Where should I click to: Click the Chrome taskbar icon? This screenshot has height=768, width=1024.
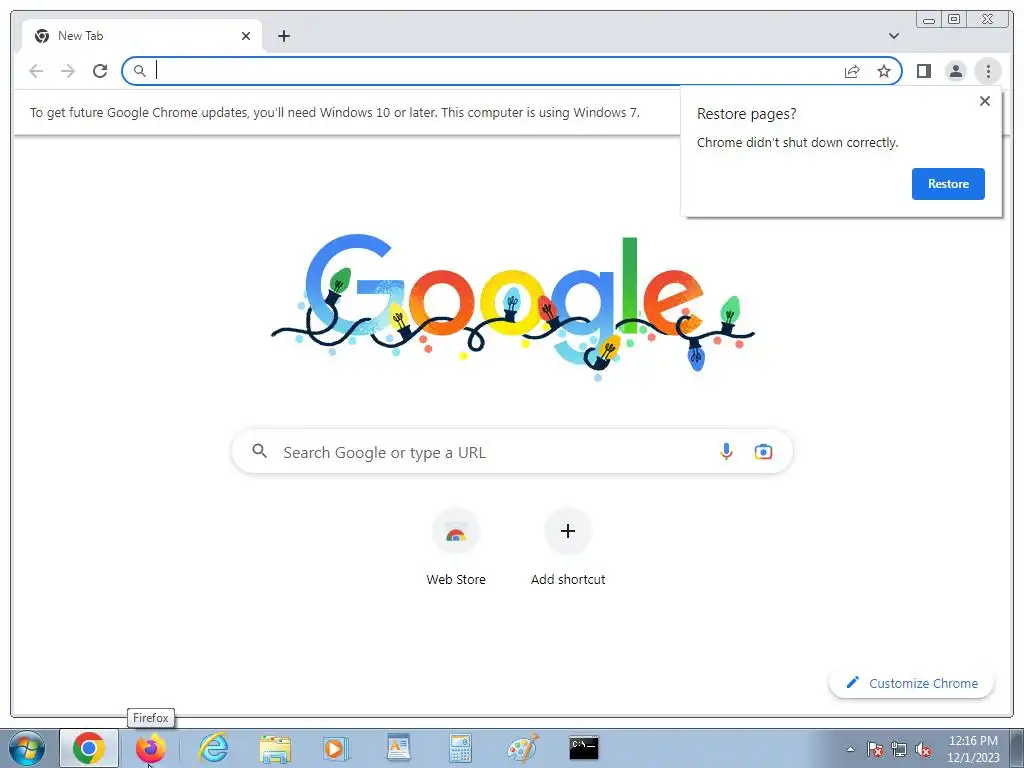pyautogui.click(x=89, y=748)
